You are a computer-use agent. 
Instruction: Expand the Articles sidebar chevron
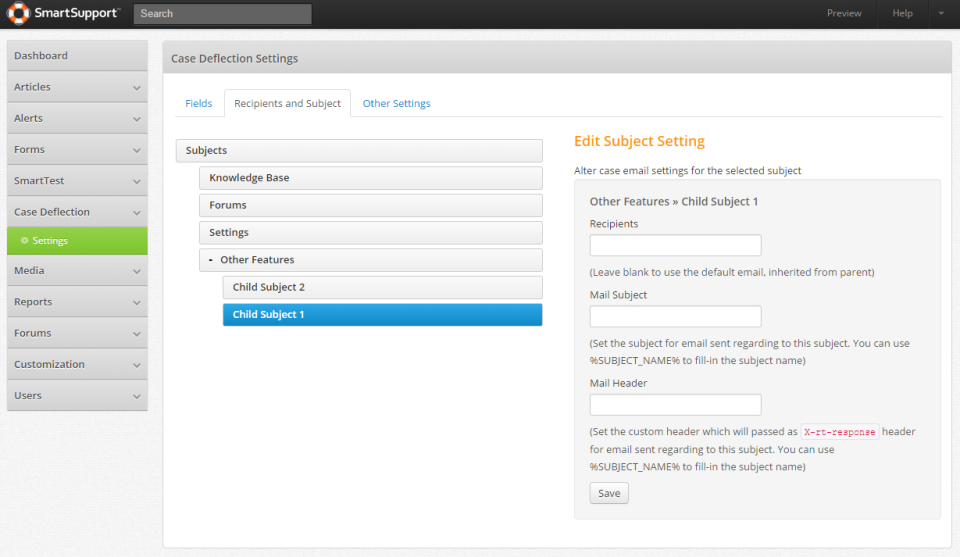coord(137,88)
